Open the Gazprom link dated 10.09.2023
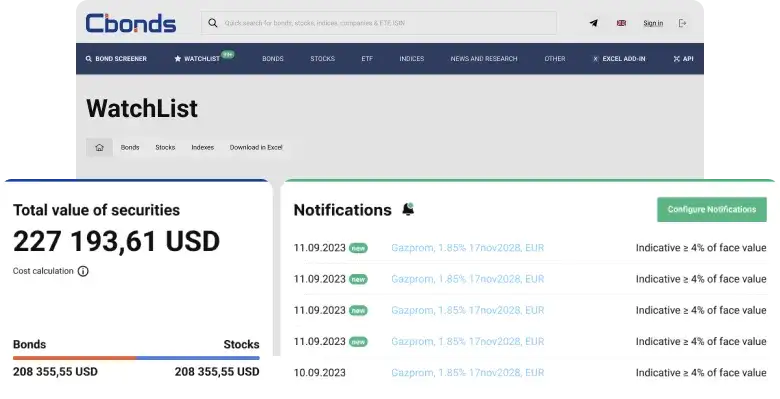This screenshot has height=399, width=780. tap(468, 373)
